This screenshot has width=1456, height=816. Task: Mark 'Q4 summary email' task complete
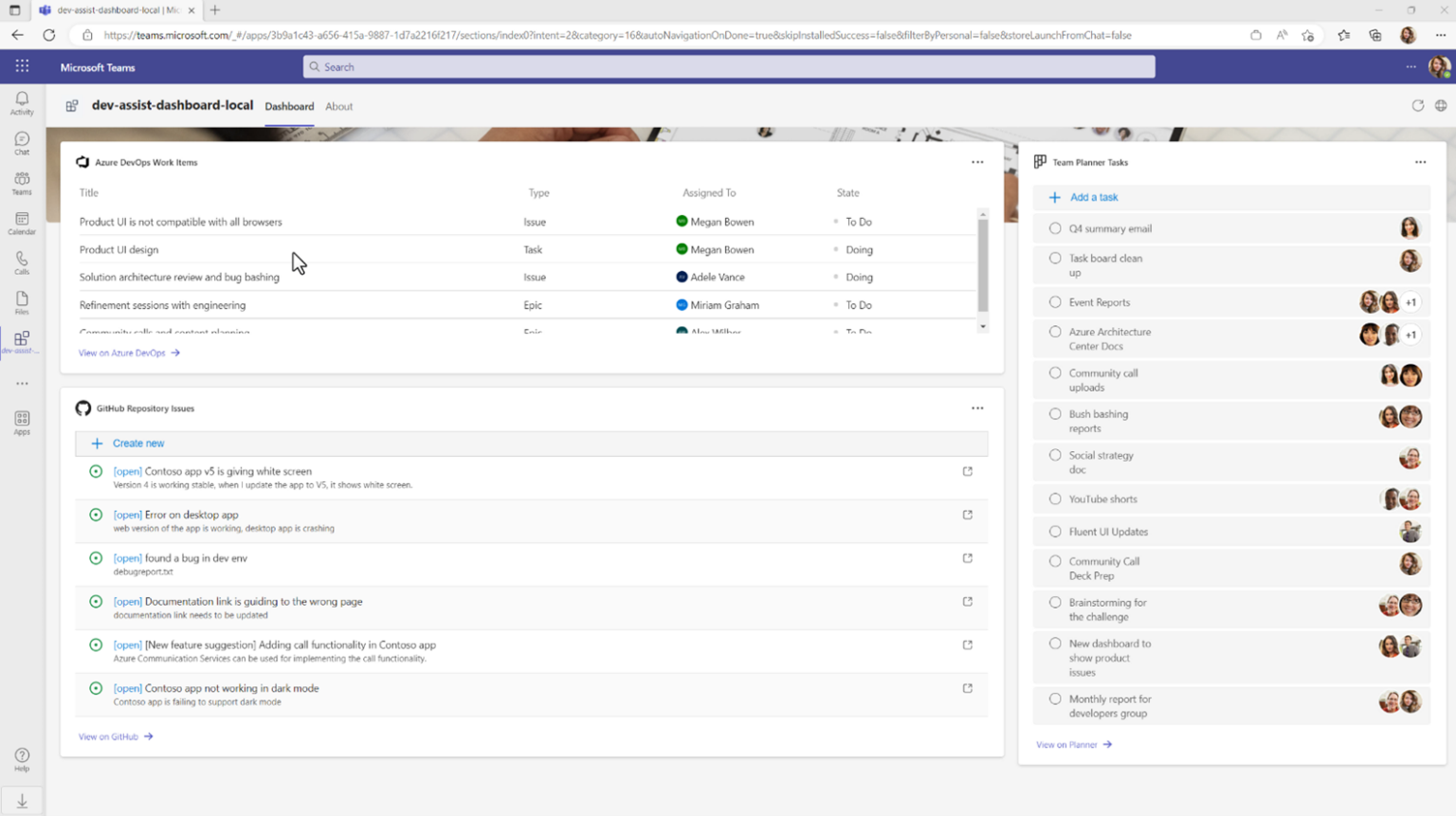(1055, 228)
